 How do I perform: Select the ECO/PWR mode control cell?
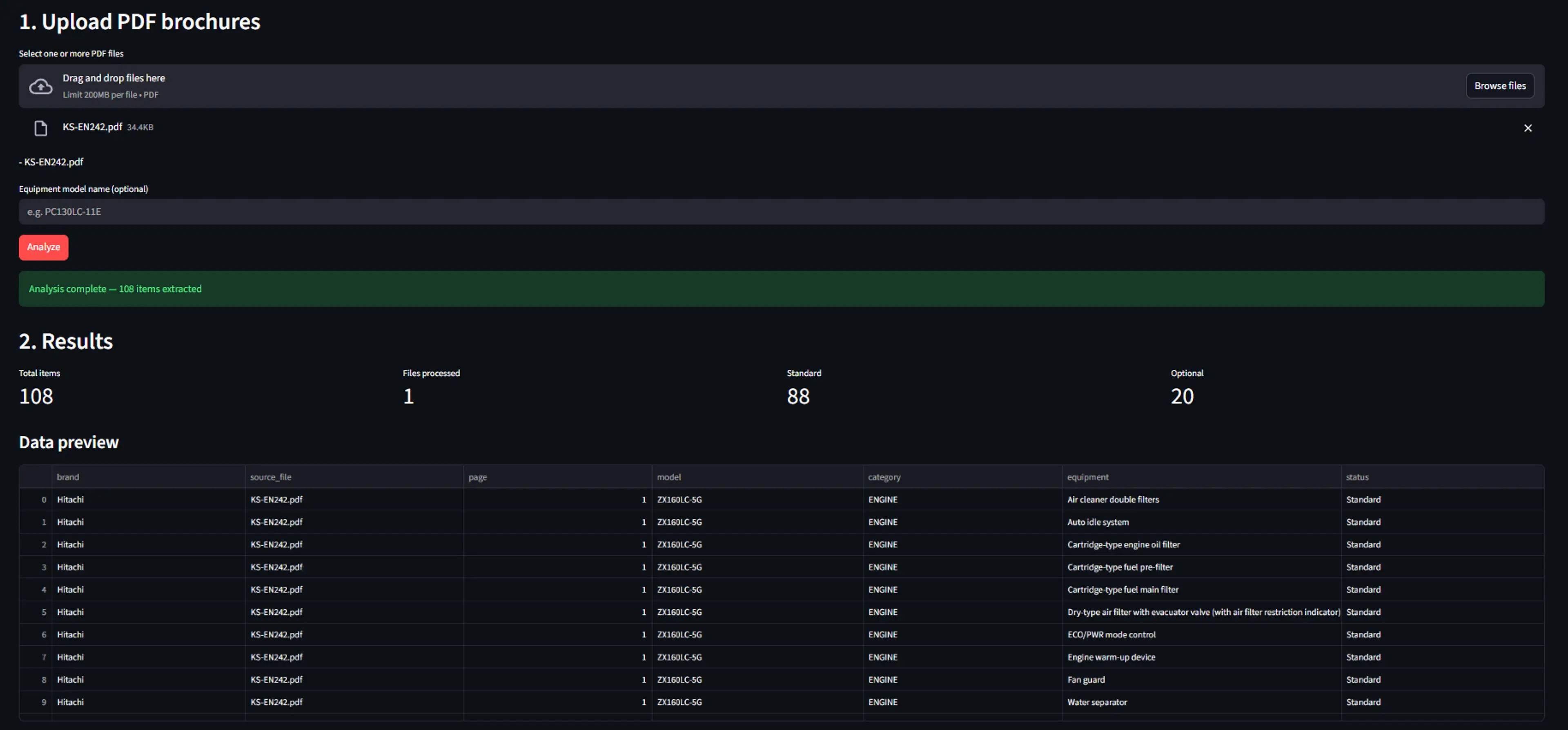(1201, 634)
